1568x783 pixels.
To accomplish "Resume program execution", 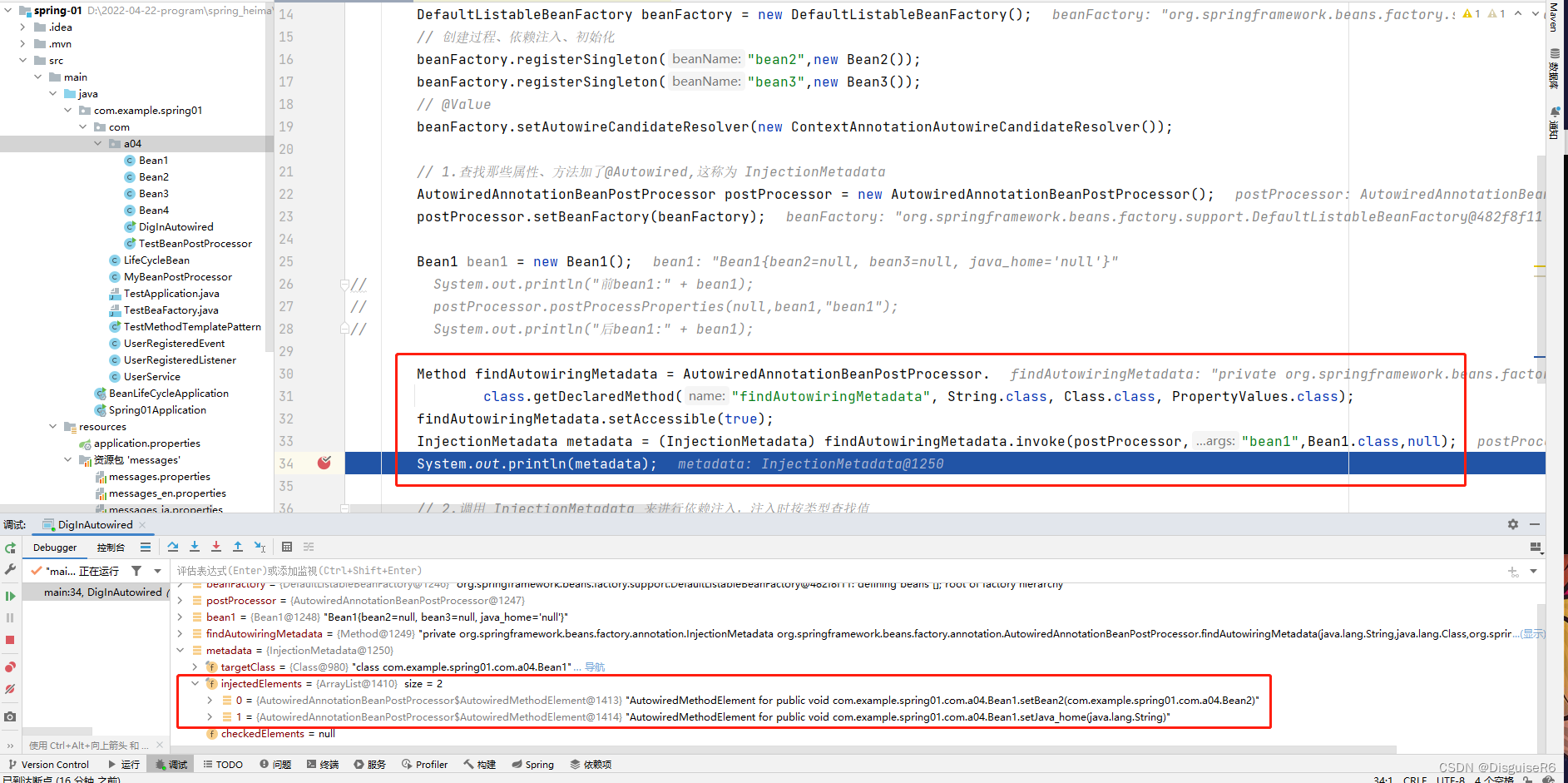I will click(10, 596).
